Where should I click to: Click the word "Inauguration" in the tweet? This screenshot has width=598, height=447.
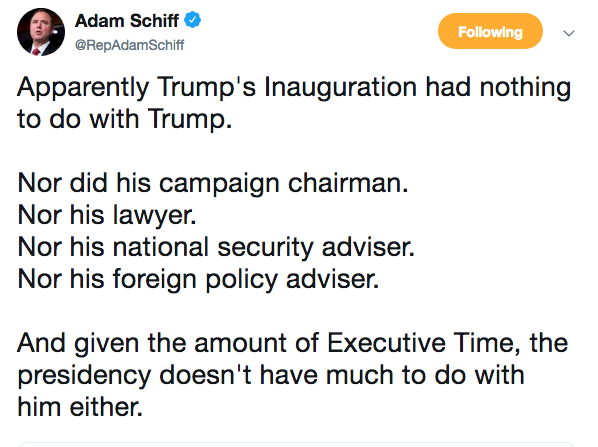point(340,88)
